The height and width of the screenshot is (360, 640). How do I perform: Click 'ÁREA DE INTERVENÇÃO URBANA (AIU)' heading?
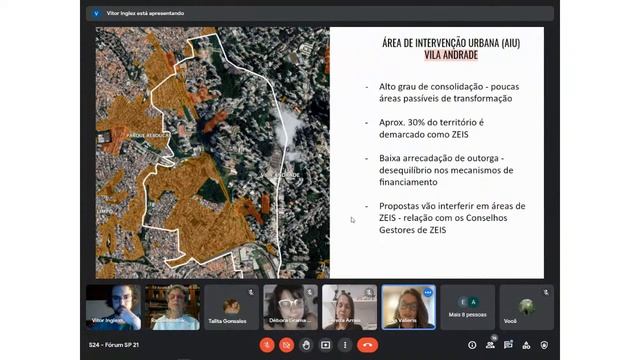[451, 43]
